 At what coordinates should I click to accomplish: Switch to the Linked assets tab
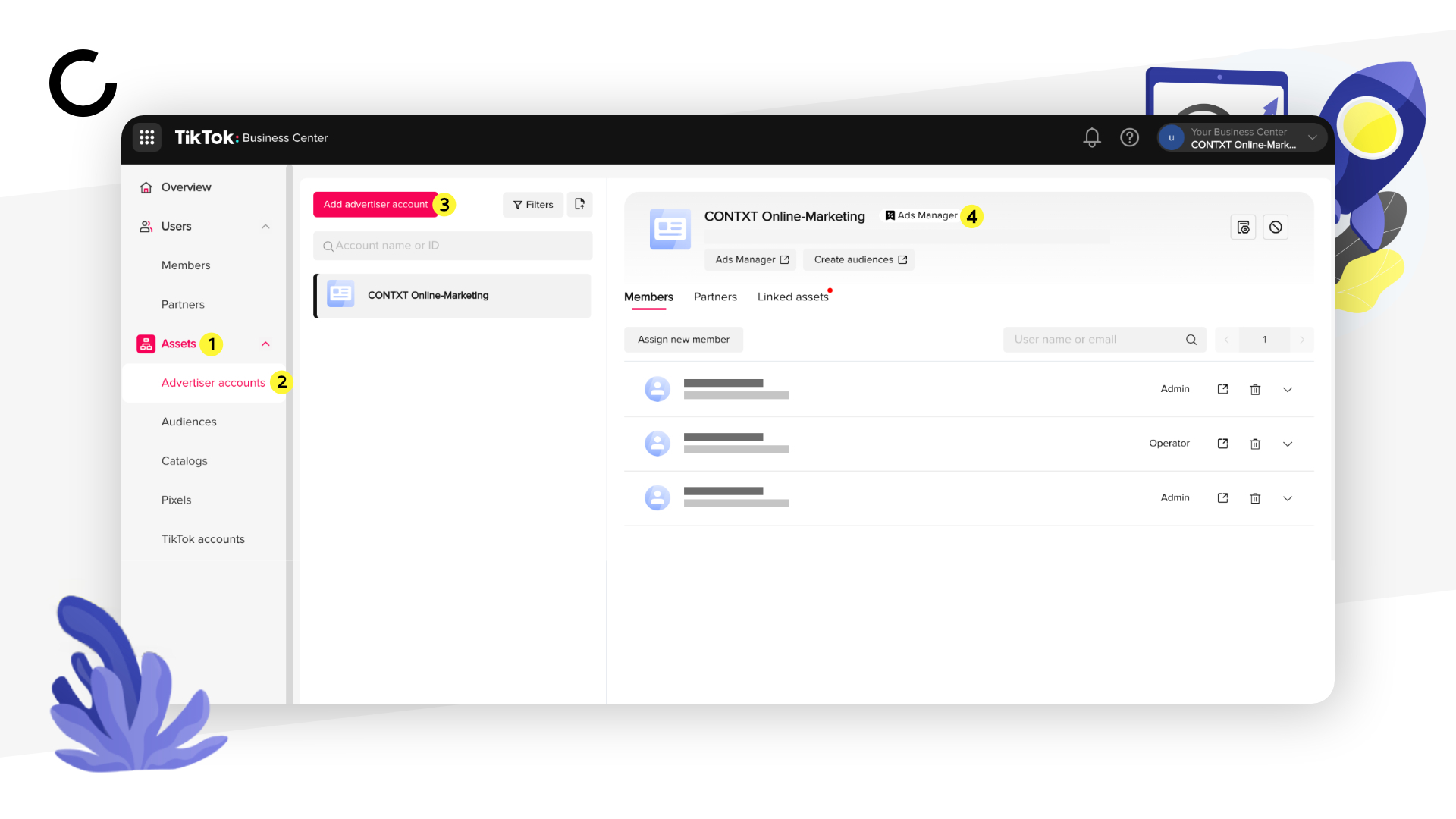coord(793,297)
